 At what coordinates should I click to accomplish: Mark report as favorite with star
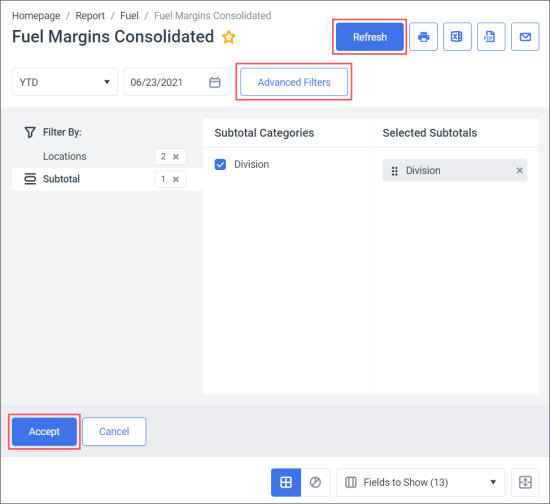click(229, 37)
